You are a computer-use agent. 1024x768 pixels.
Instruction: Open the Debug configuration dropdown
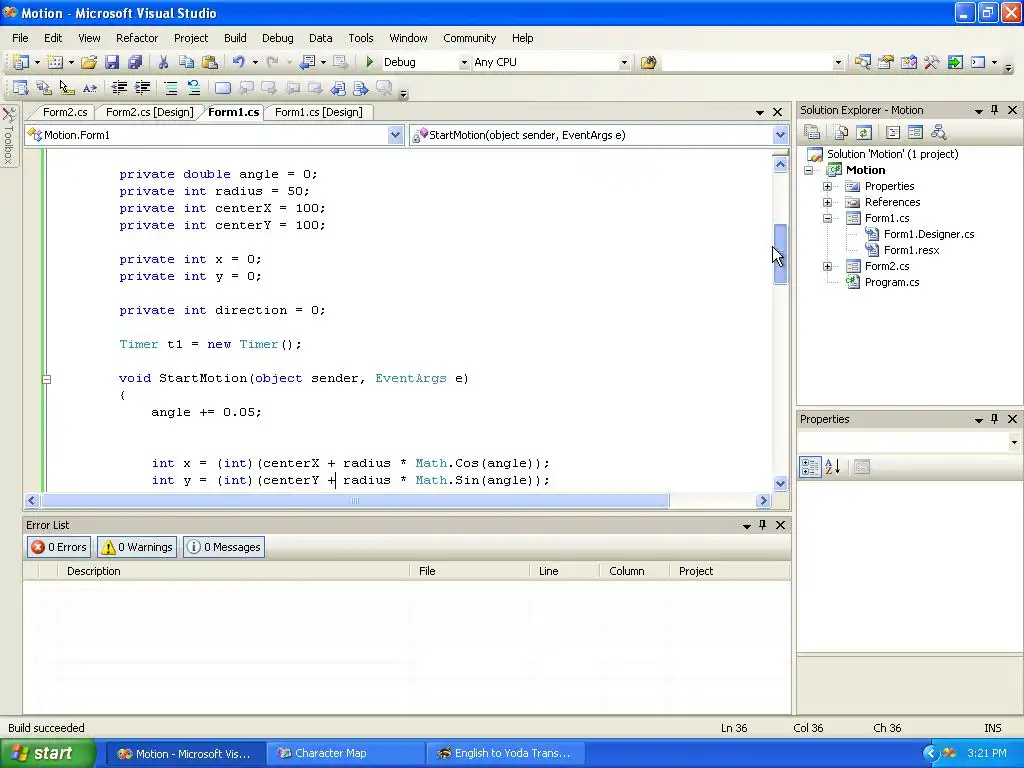click(x=464, y=63)
